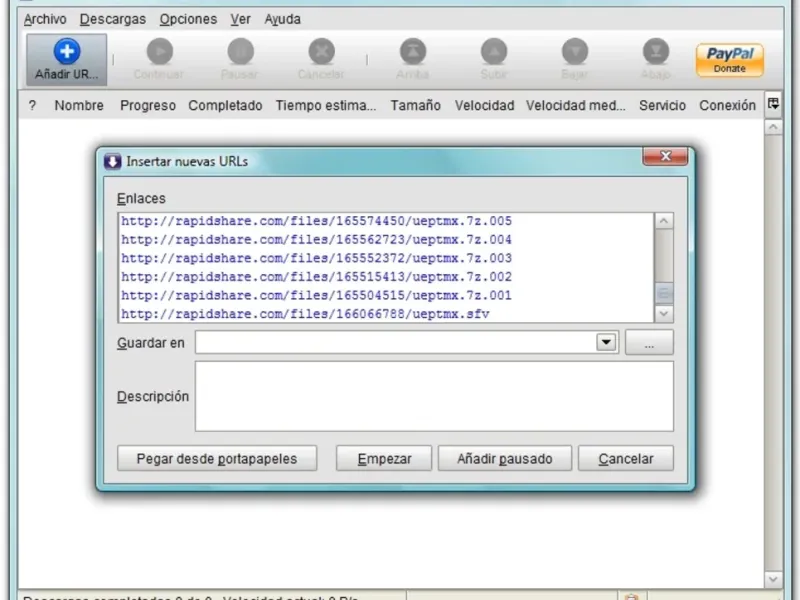This screenshot has width=800, height=600.
Task: Open the Opciones menu
Action: [188, 19]
